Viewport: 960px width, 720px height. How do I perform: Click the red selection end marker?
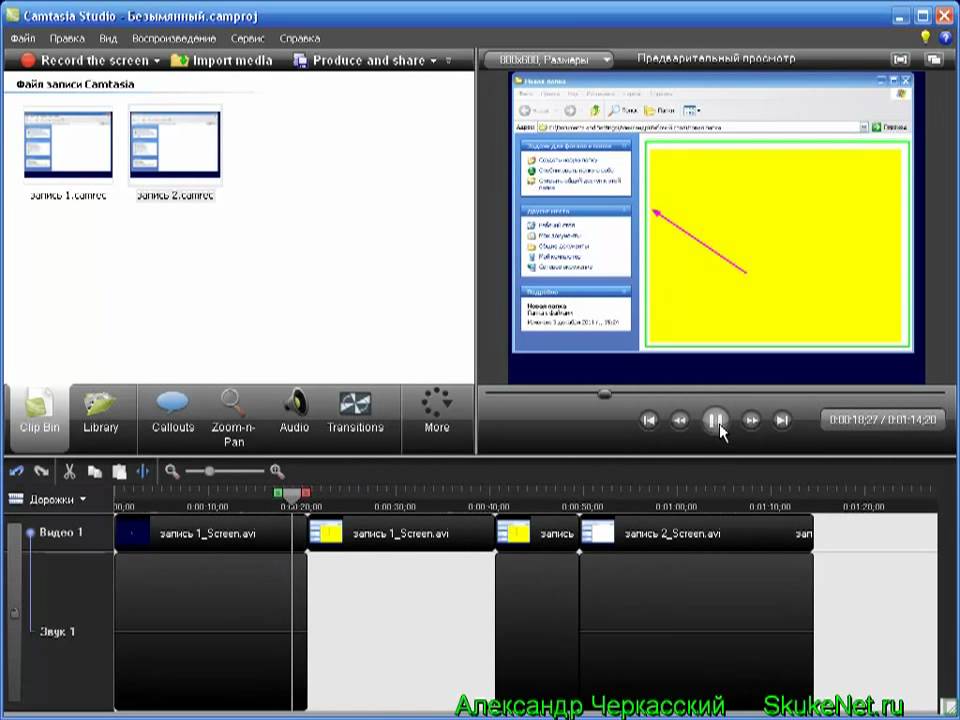tap(306, 492)
